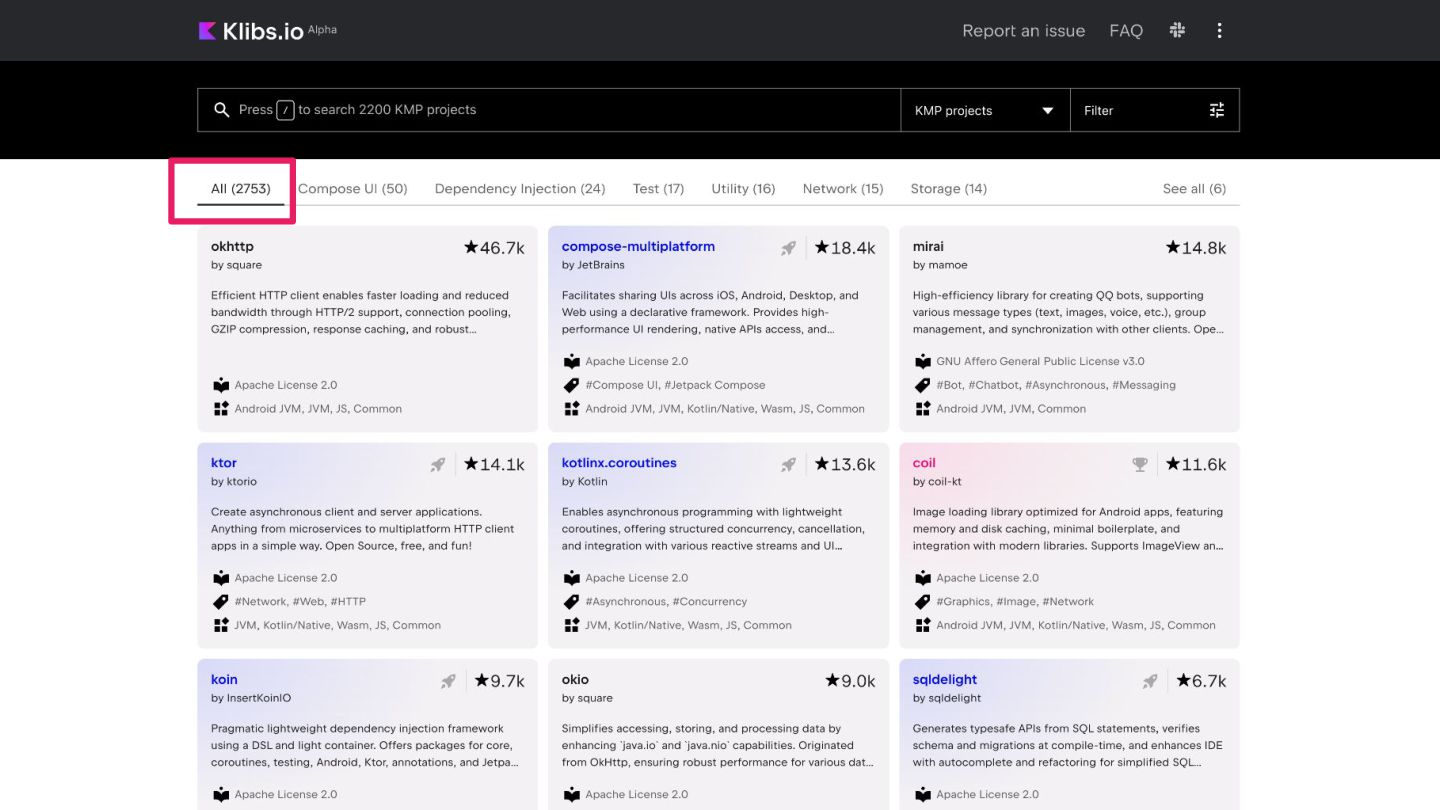
Task: Focus the search KMP projects field
Action: tap(549, 110)
